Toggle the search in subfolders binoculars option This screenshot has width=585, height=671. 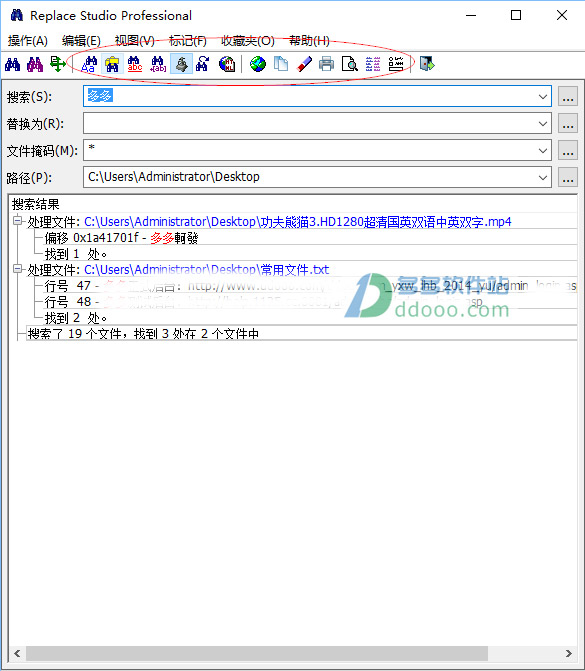coord(112,64)
